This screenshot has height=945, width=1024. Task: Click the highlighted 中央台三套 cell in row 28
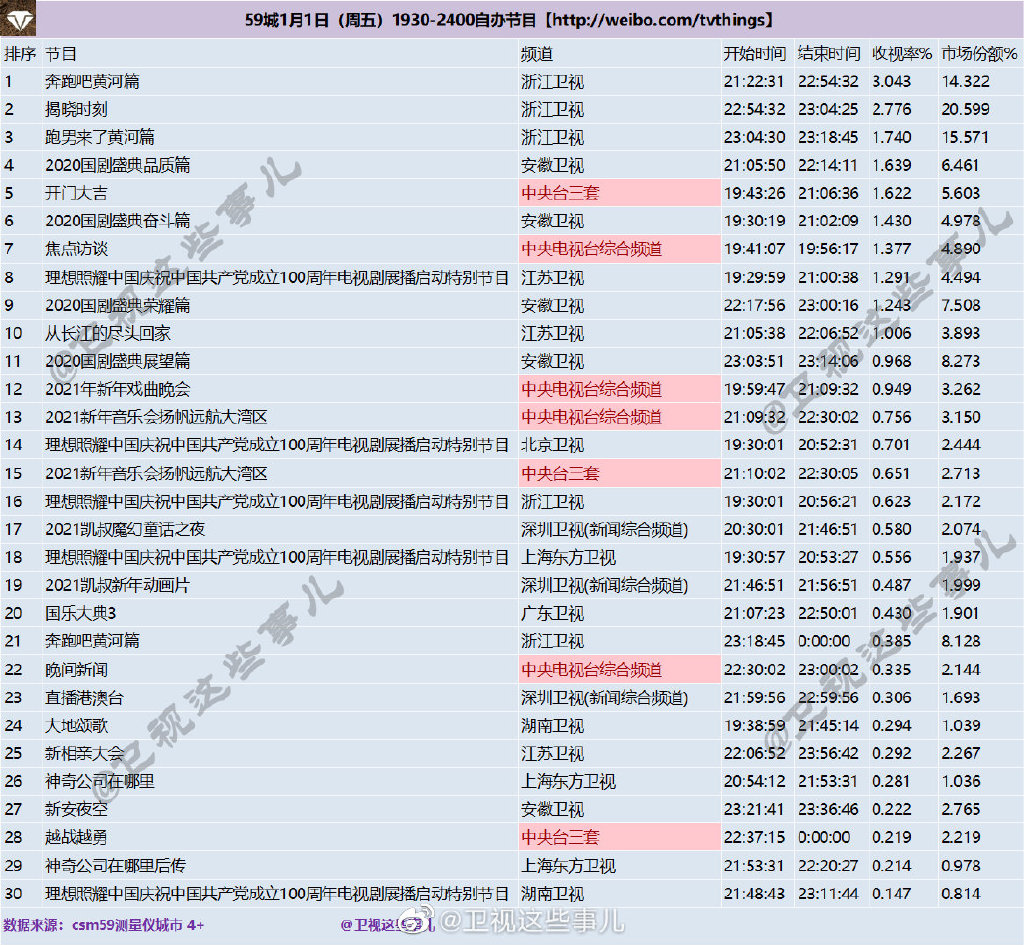tap(619, 837)
